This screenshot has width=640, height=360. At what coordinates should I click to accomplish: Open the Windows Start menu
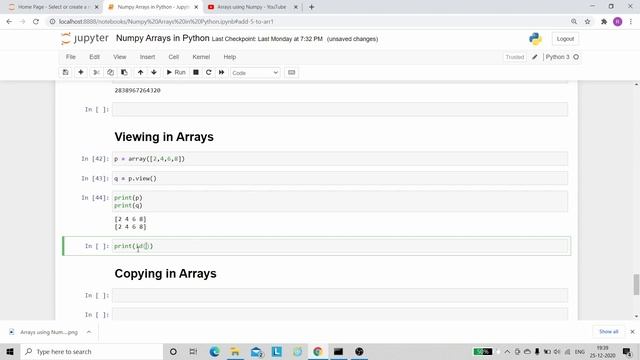(10, 351)
